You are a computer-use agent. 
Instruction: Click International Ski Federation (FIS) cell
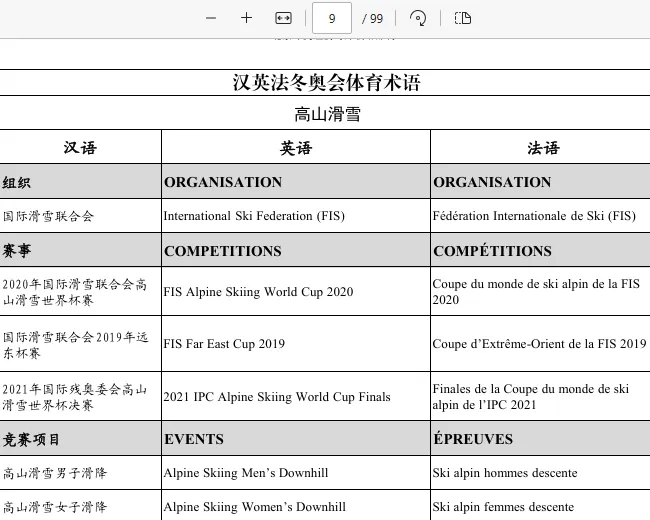[x=296, y=216]
